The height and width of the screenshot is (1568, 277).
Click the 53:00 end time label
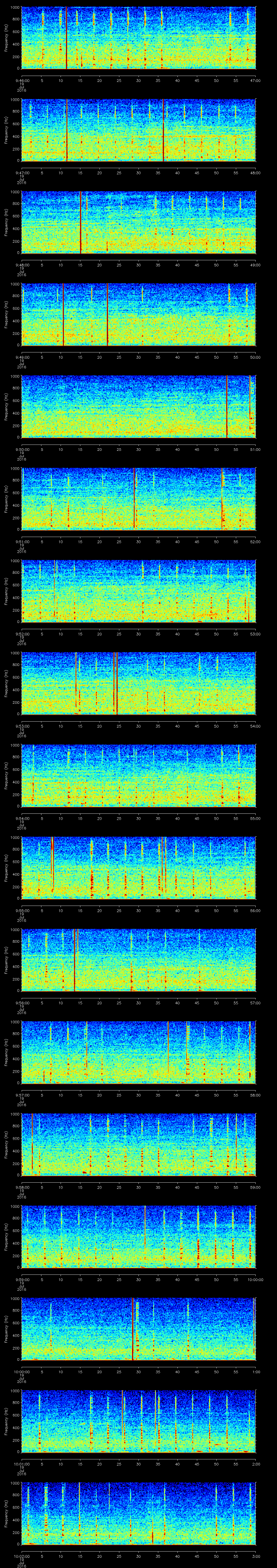point(255,634)
